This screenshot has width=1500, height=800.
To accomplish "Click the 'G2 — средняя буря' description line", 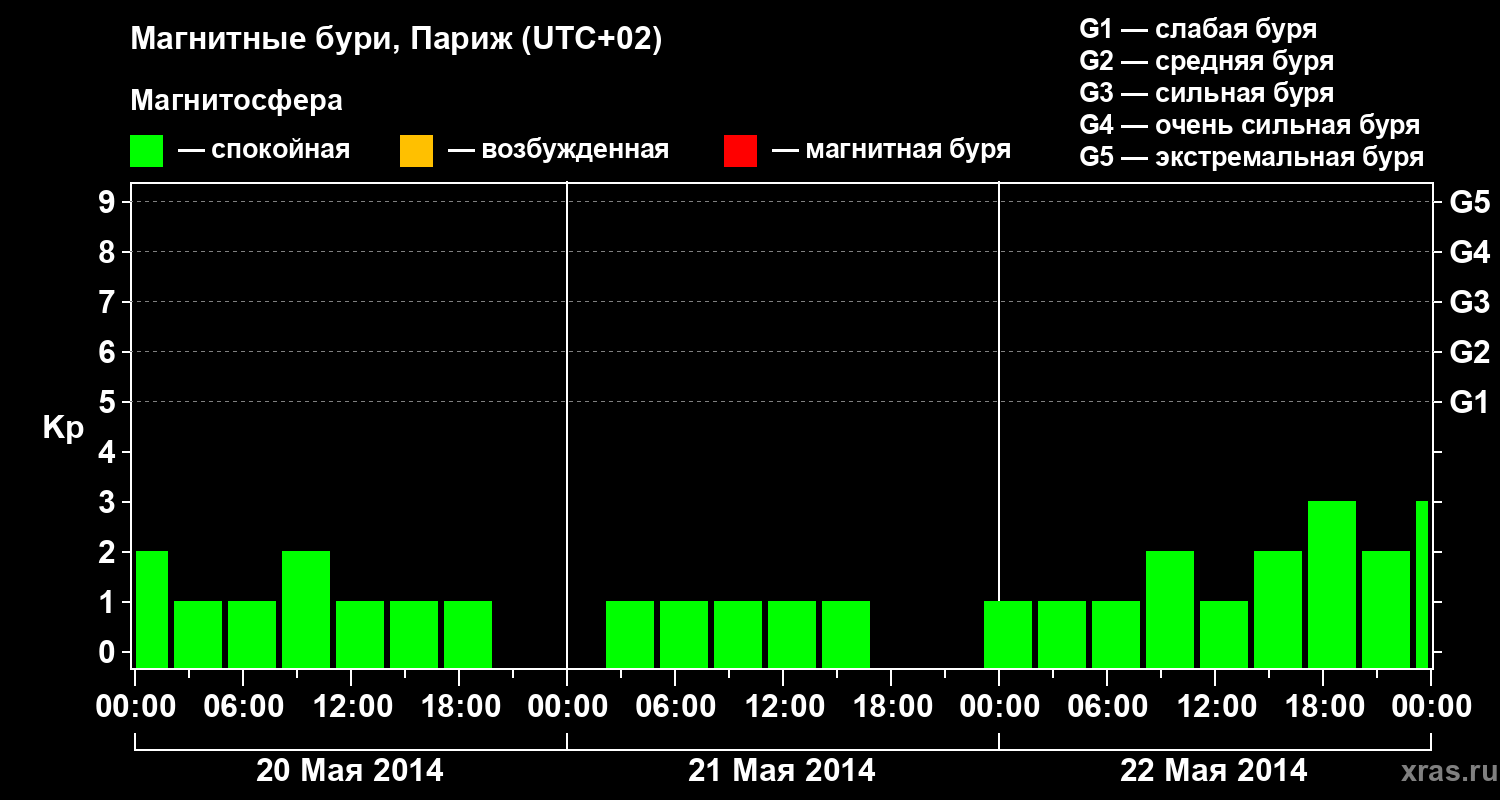I will (1206, 61).
